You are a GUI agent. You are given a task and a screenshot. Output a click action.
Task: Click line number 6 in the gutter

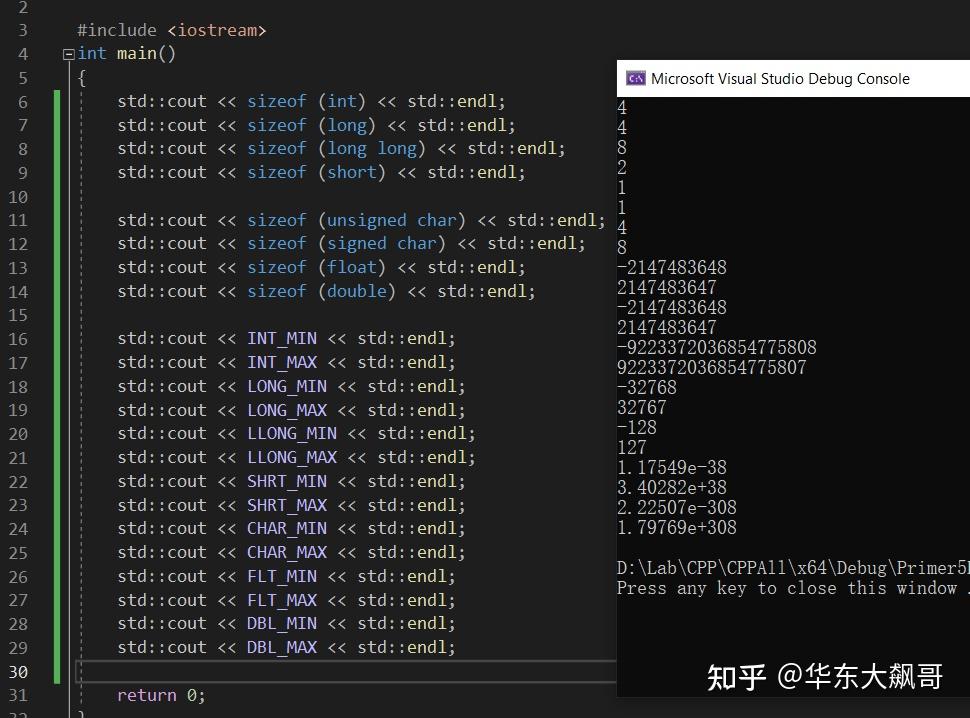[23, 102]
